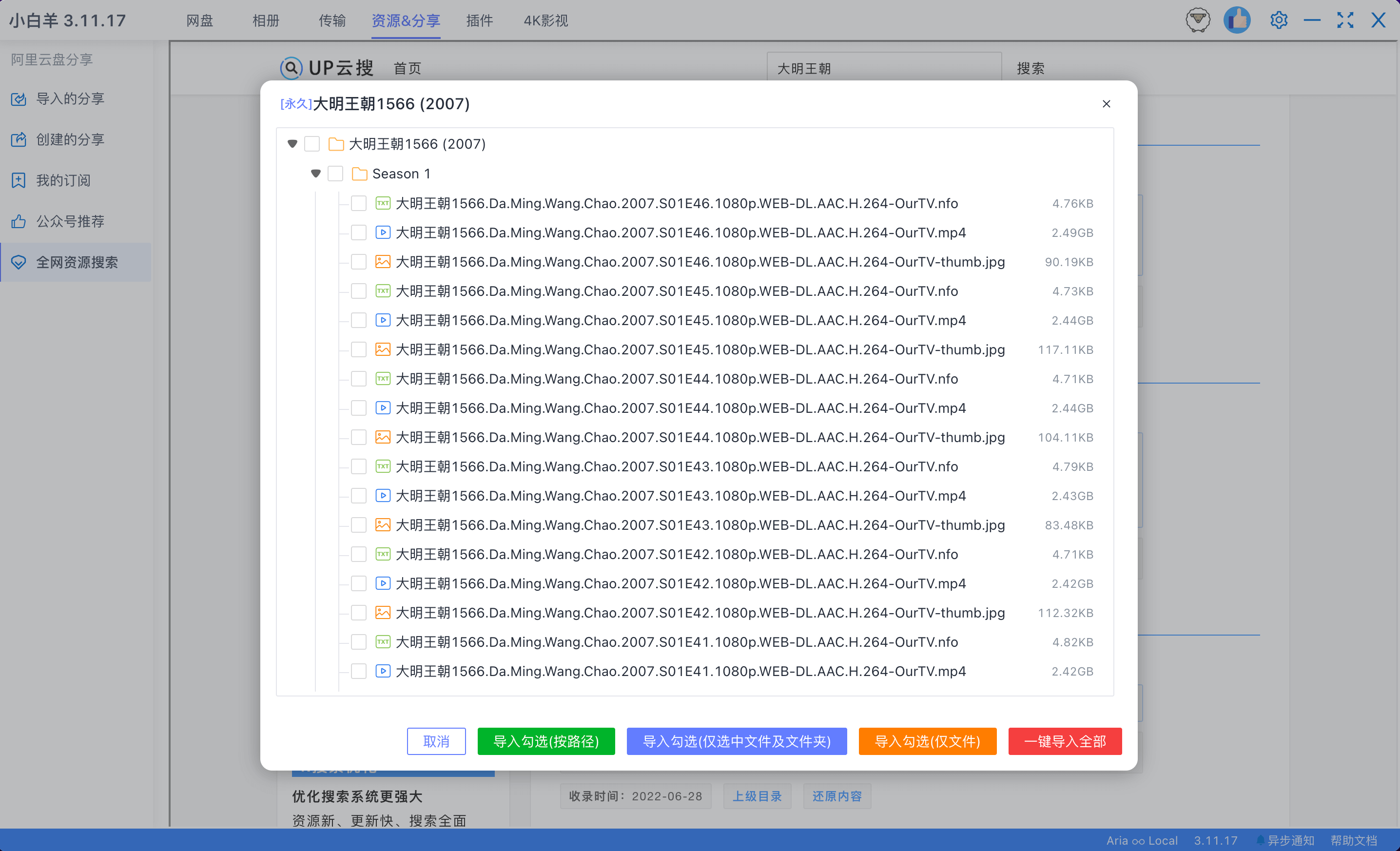Click the image icon of S01E46 thumb.jpg

click(x=383, y=262)
